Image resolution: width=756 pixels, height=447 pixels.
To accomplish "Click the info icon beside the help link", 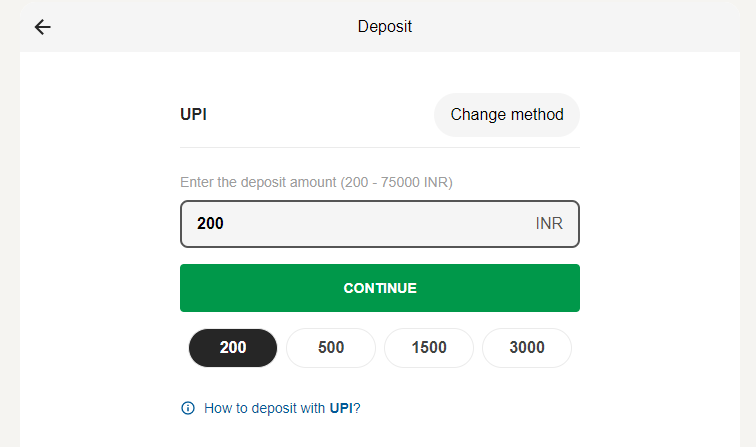I will tap(187, 408).
